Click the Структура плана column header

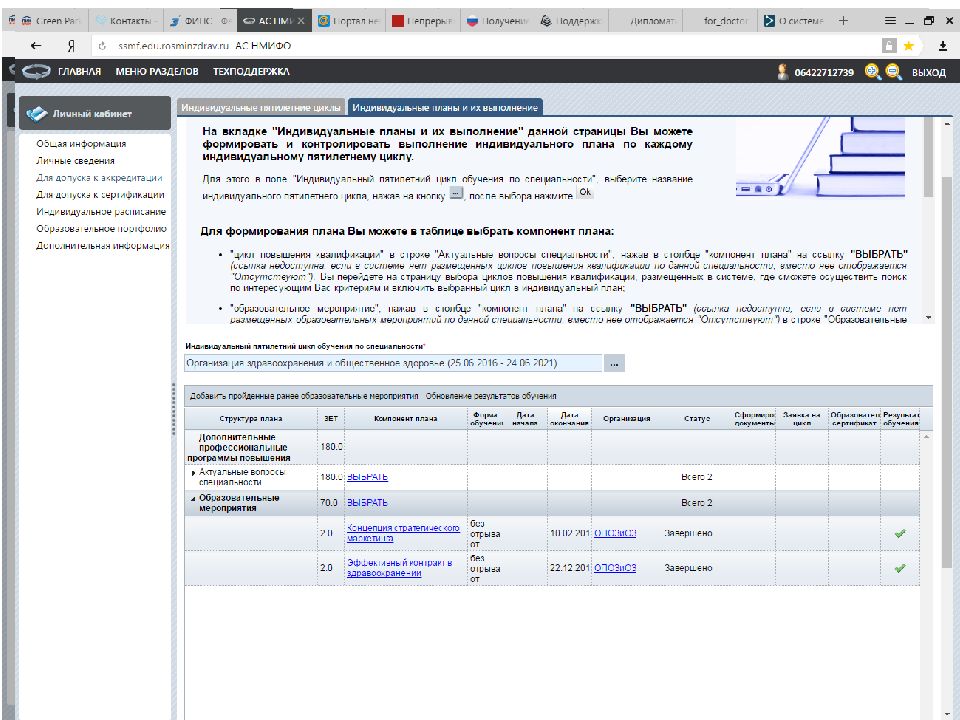[250, 419]
